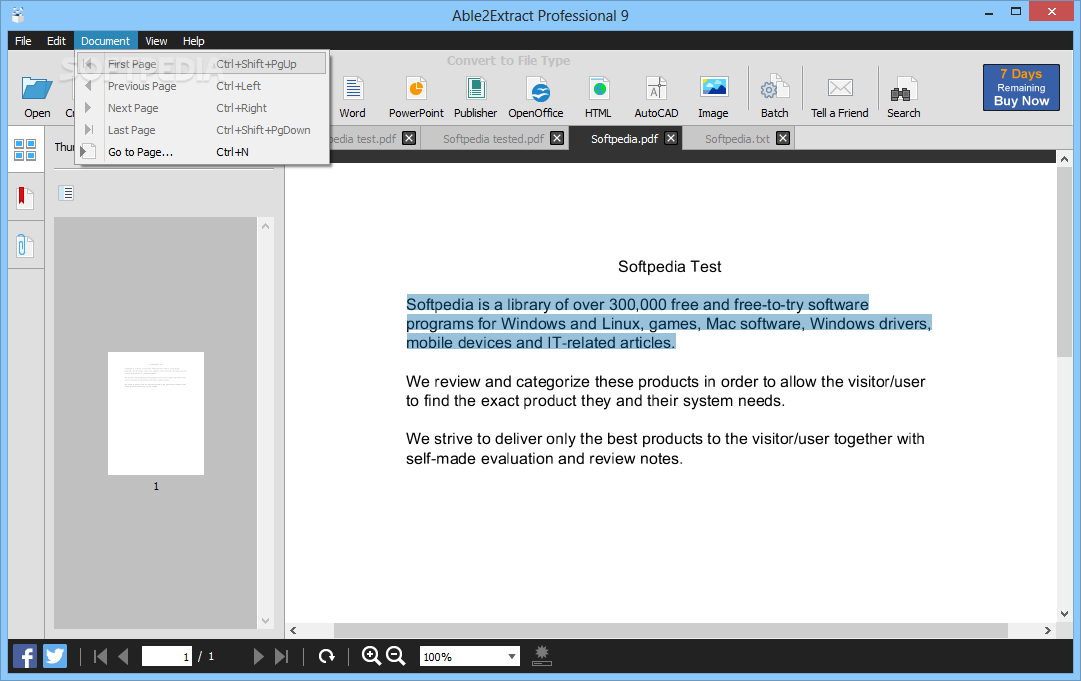Click document vertical scroll up arrow
Viewport: 1081px width, 681px height.
tap(1064, 159)
